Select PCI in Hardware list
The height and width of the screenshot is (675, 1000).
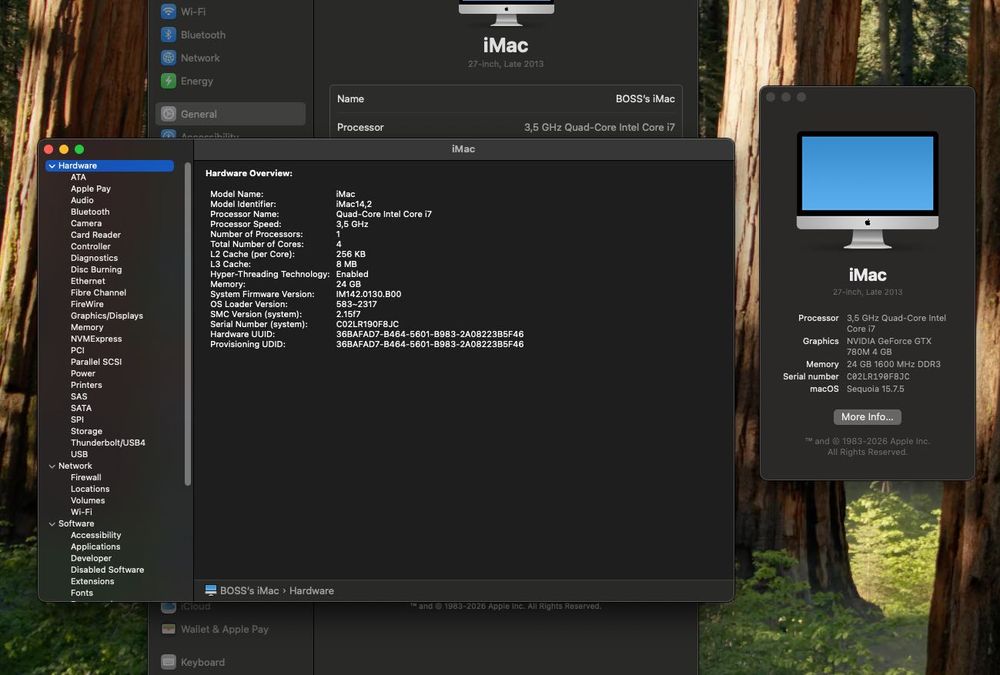pos(77,350)
